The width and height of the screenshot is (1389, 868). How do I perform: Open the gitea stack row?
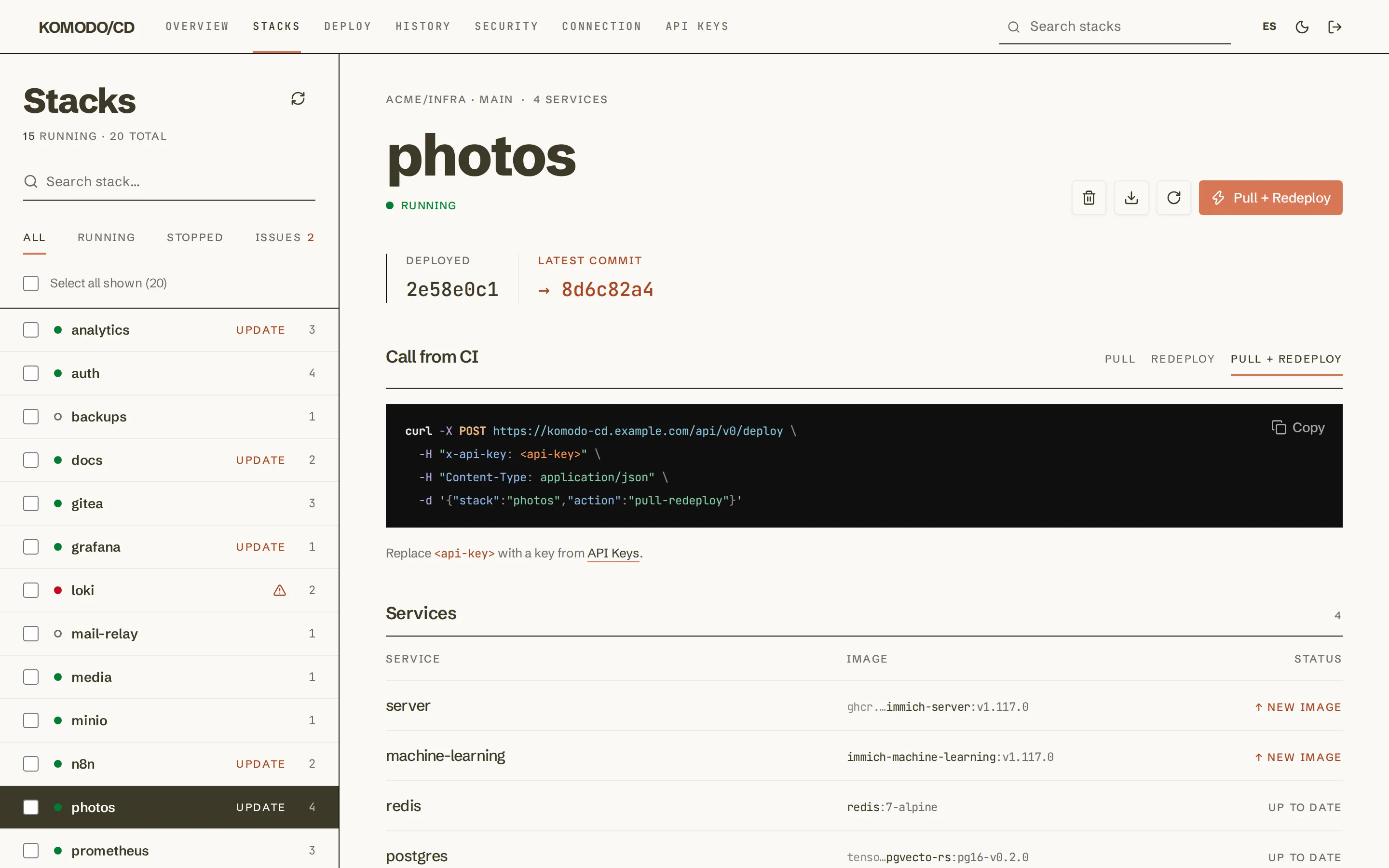[x=169, y=503]
